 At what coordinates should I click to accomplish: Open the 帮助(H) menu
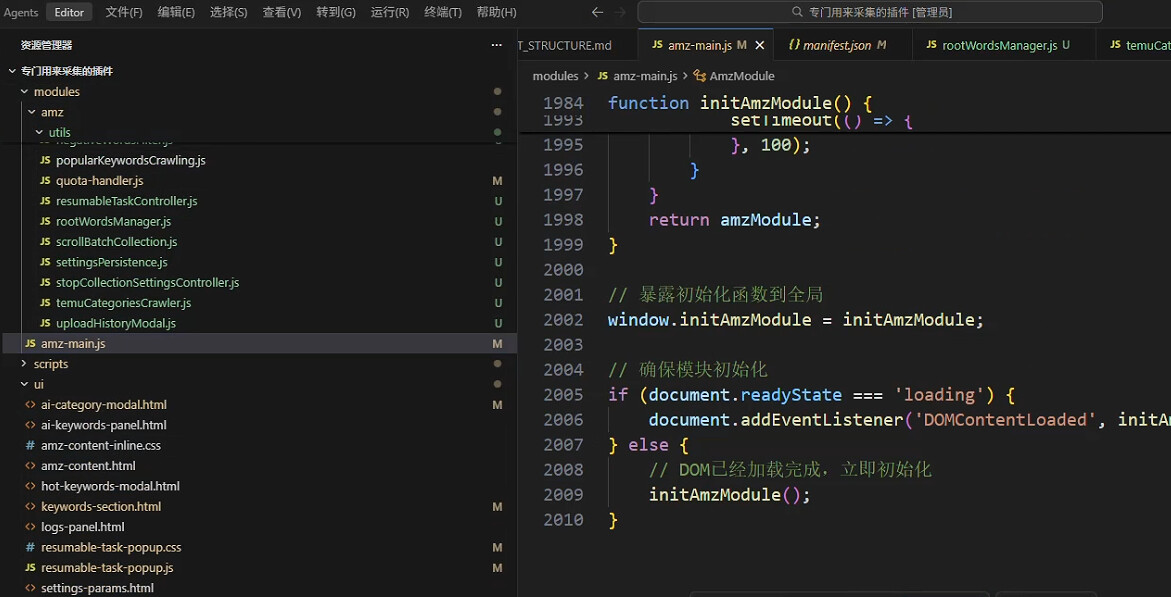[x=496, y=12]
